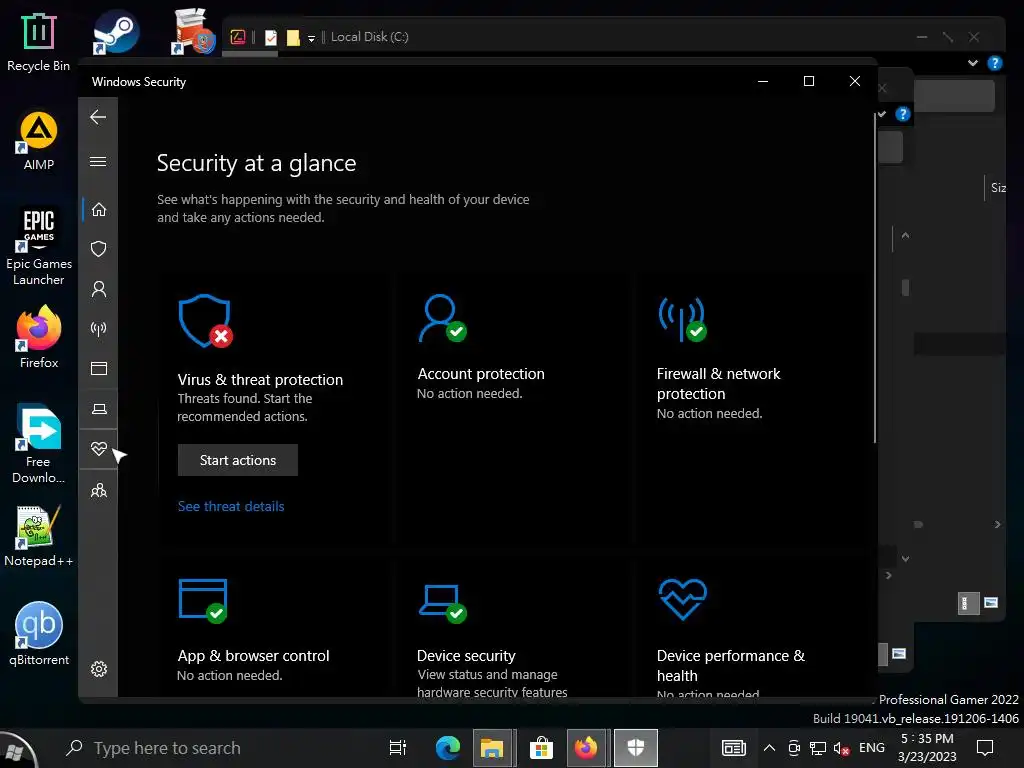The height and width of the screenshot is (768, 1024).
Task: Open Account protection person icon in sidebar
Action: coord(99,289)
